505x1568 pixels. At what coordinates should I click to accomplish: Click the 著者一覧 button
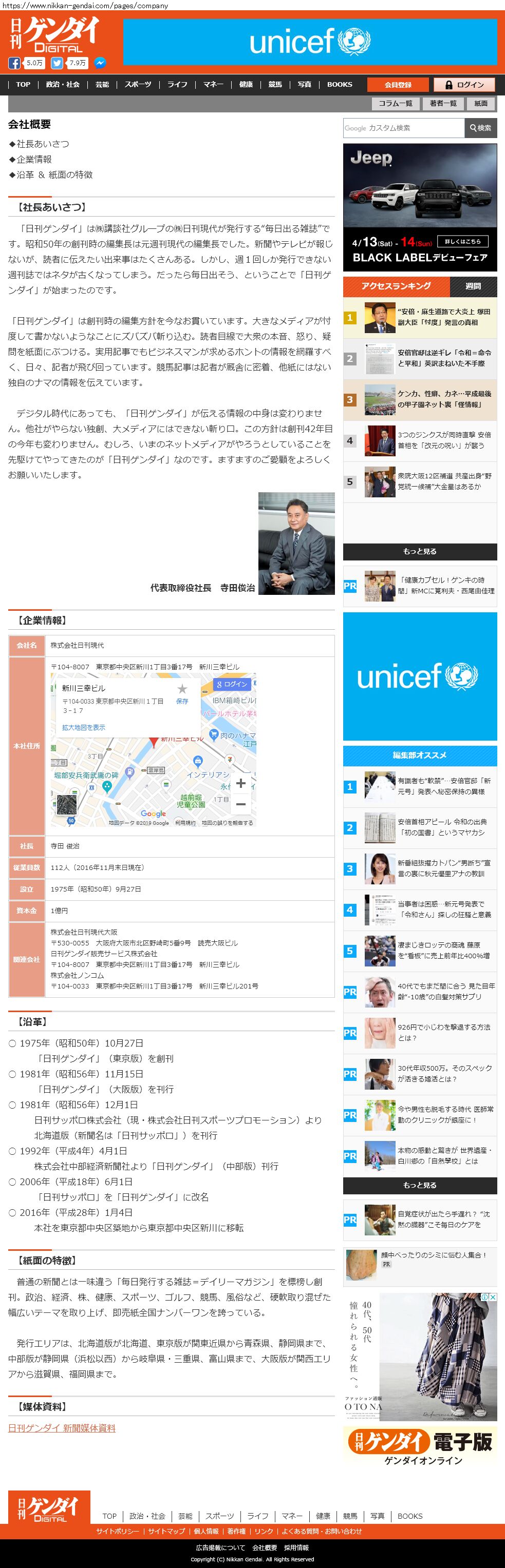pyautogui.click(x=443, y=104)
